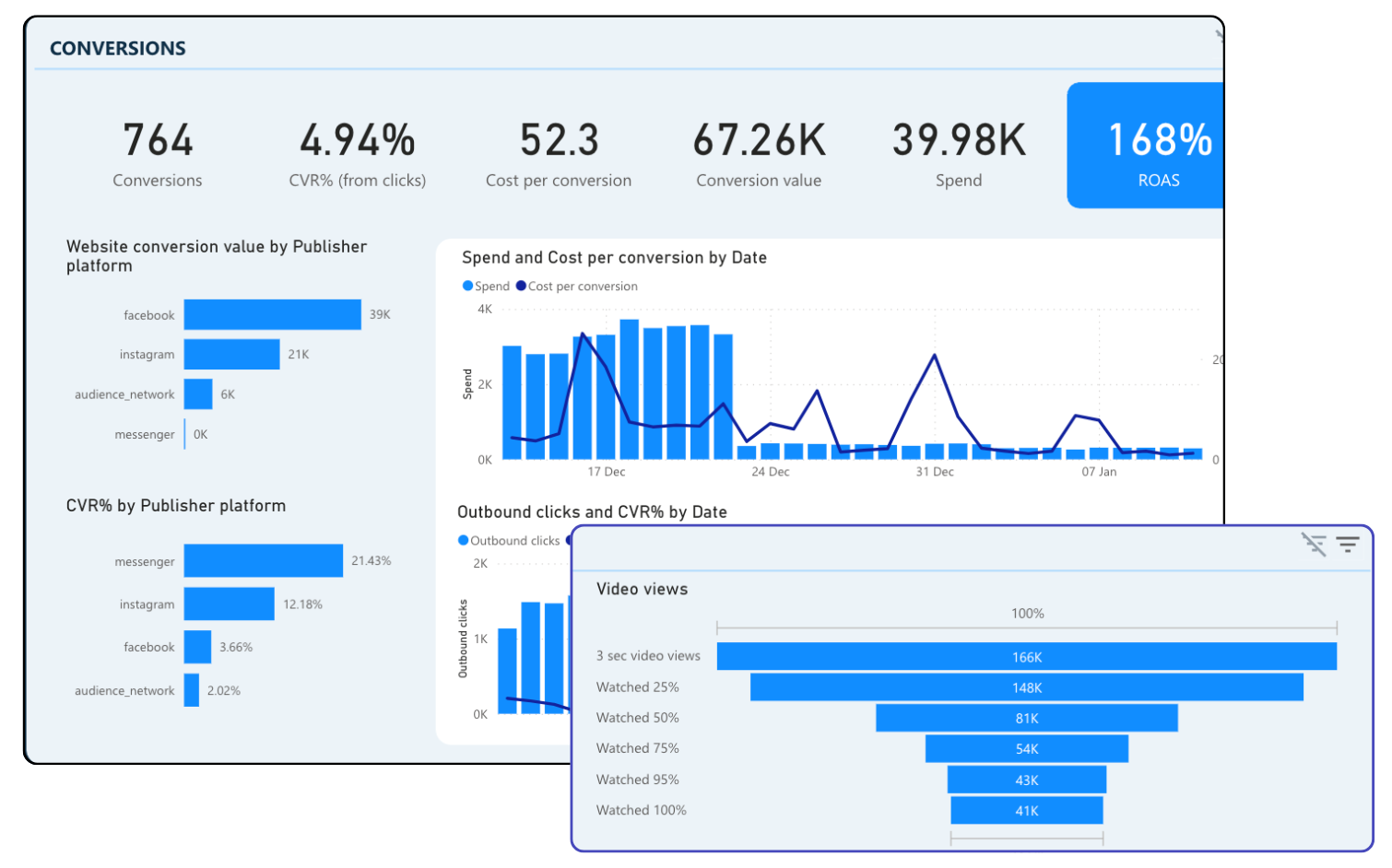Click the Watched 100% funnel bar 41K
The height and width of the screenshot is (868, 1392).
[x=1026, y=811]
